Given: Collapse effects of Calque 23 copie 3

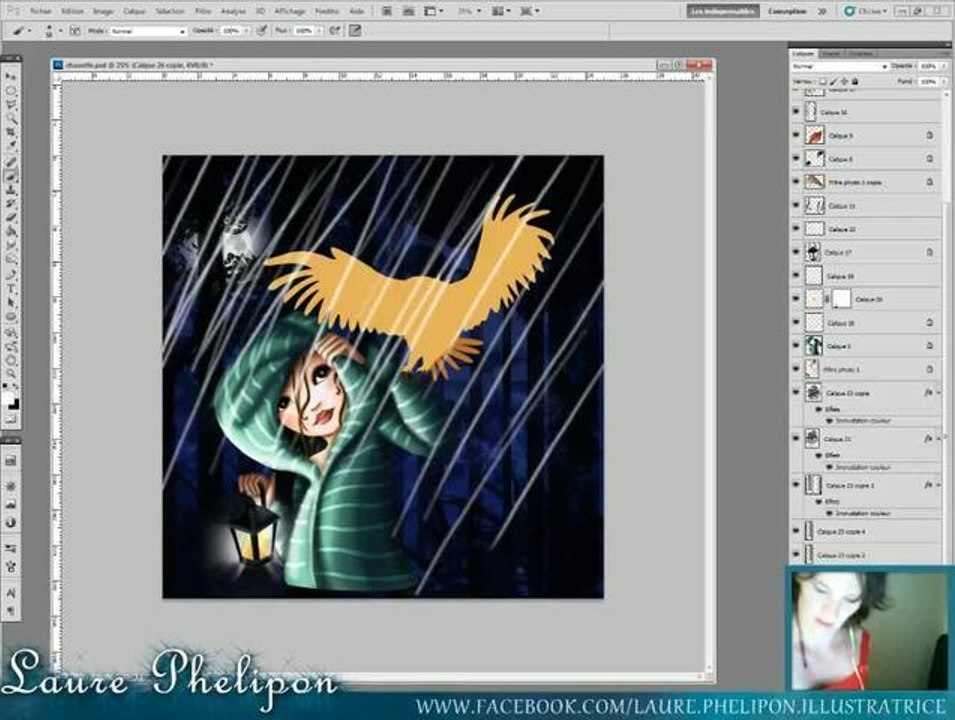Looking at the screenshot, I should pyautogui.click(x=939, y=485).
